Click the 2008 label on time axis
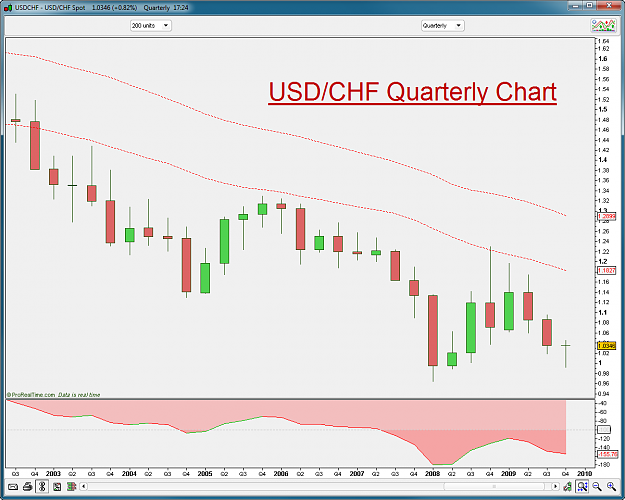625x500 pixels. click(x=432, y=474)
